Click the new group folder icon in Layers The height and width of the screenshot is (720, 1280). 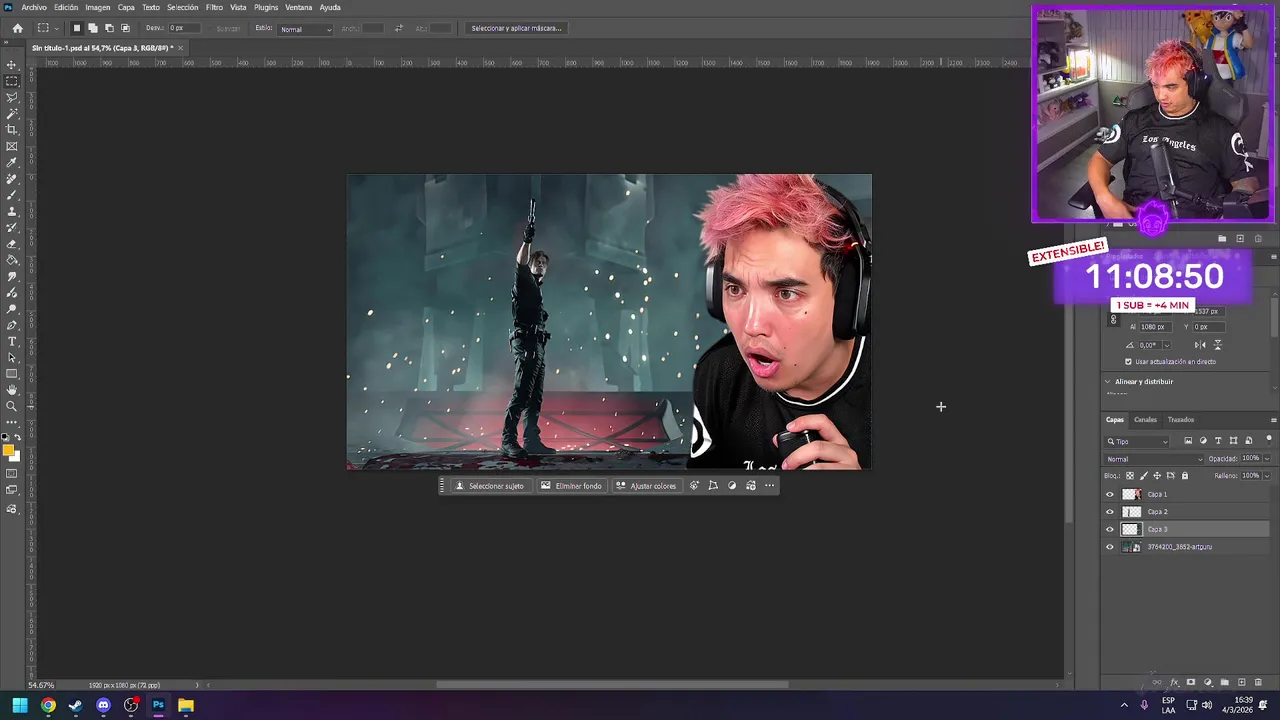click(x=1225, y=682)
